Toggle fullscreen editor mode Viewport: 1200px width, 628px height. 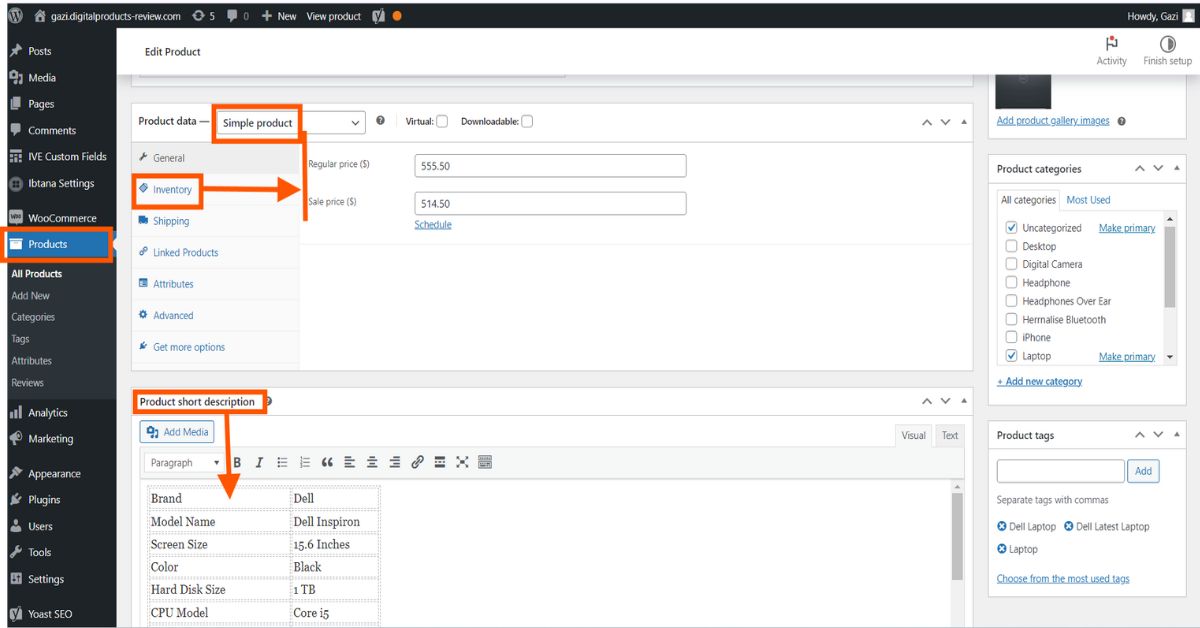462,463
